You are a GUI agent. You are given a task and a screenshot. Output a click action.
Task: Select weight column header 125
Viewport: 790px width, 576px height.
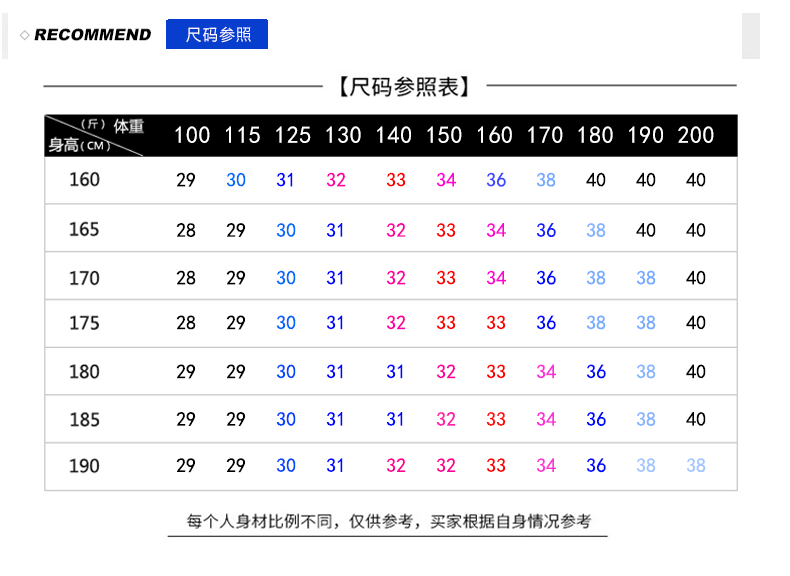[292, 136]
